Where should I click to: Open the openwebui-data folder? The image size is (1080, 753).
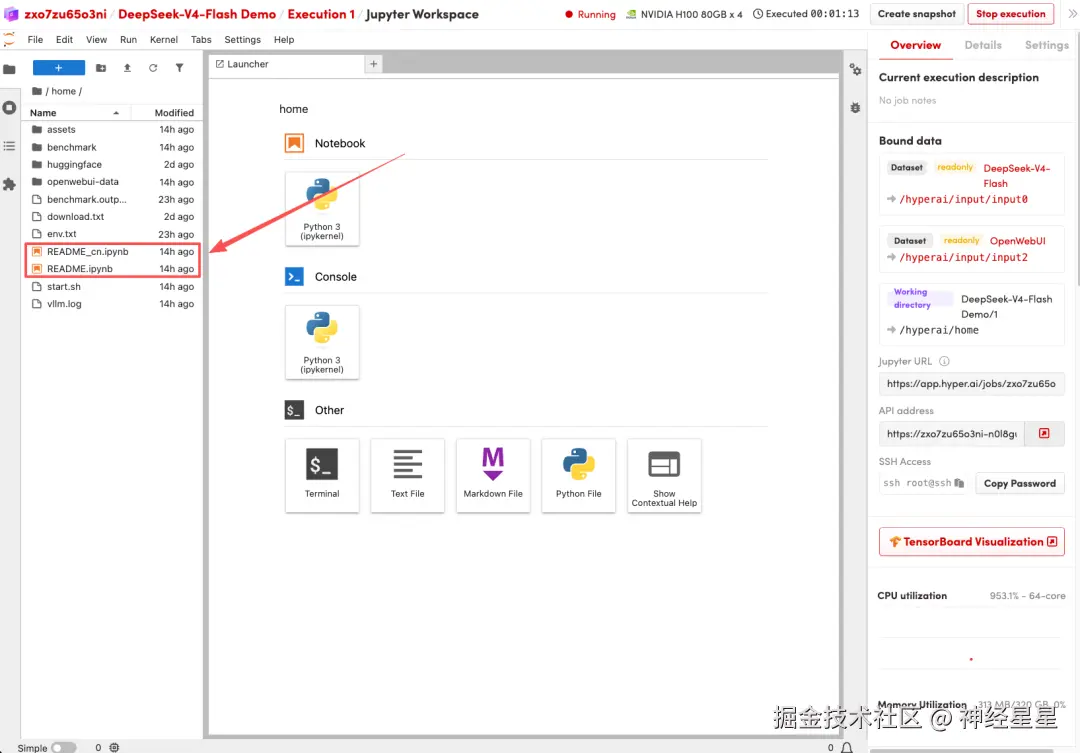pyautogui.click(x=113, y=182)
